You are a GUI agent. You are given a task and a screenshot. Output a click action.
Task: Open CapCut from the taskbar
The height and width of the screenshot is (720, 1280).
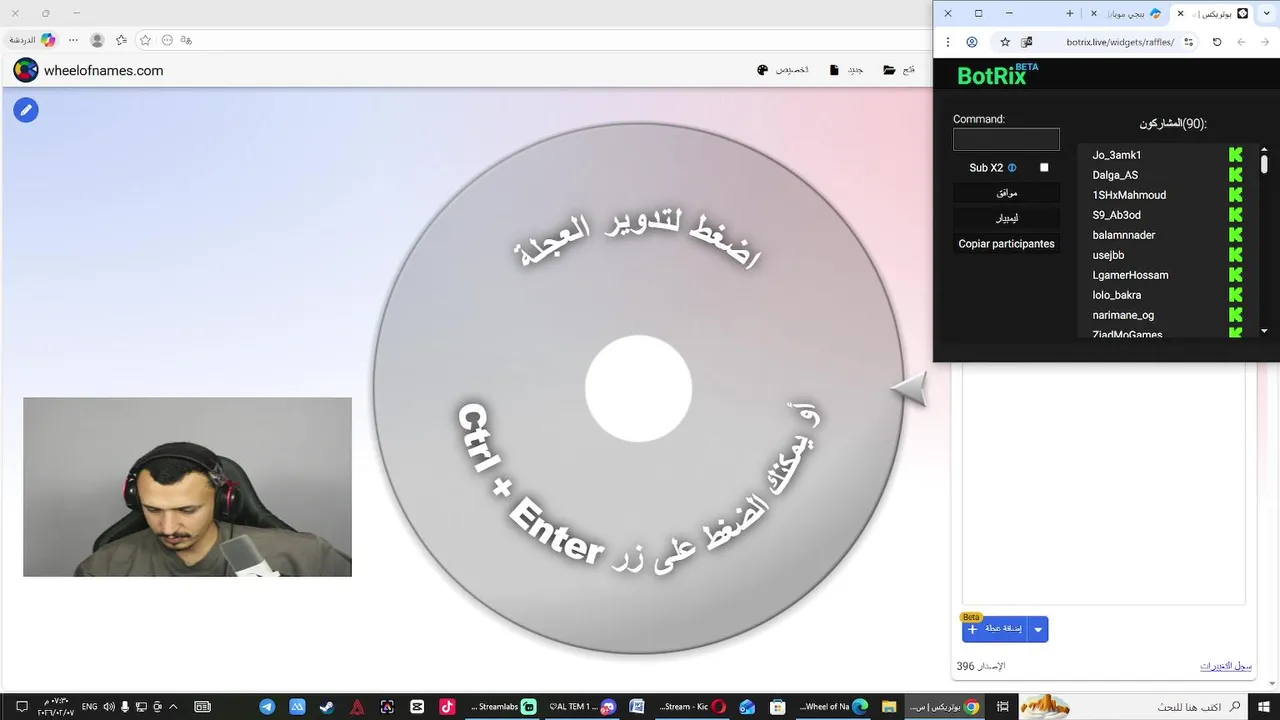click(417, 706)
